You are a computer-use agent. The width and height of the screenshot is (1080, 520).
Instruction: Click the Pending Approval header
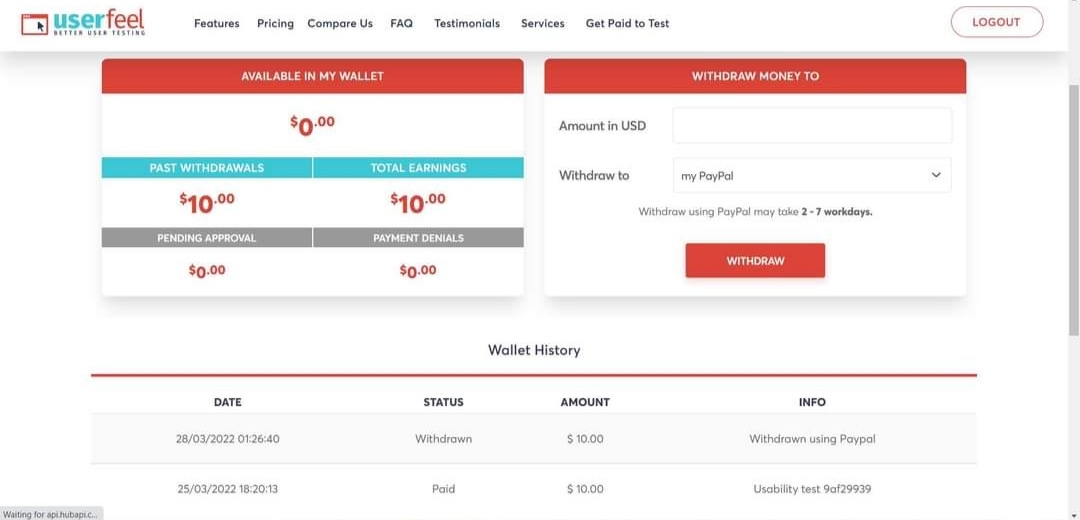click(x=207, y=238)
